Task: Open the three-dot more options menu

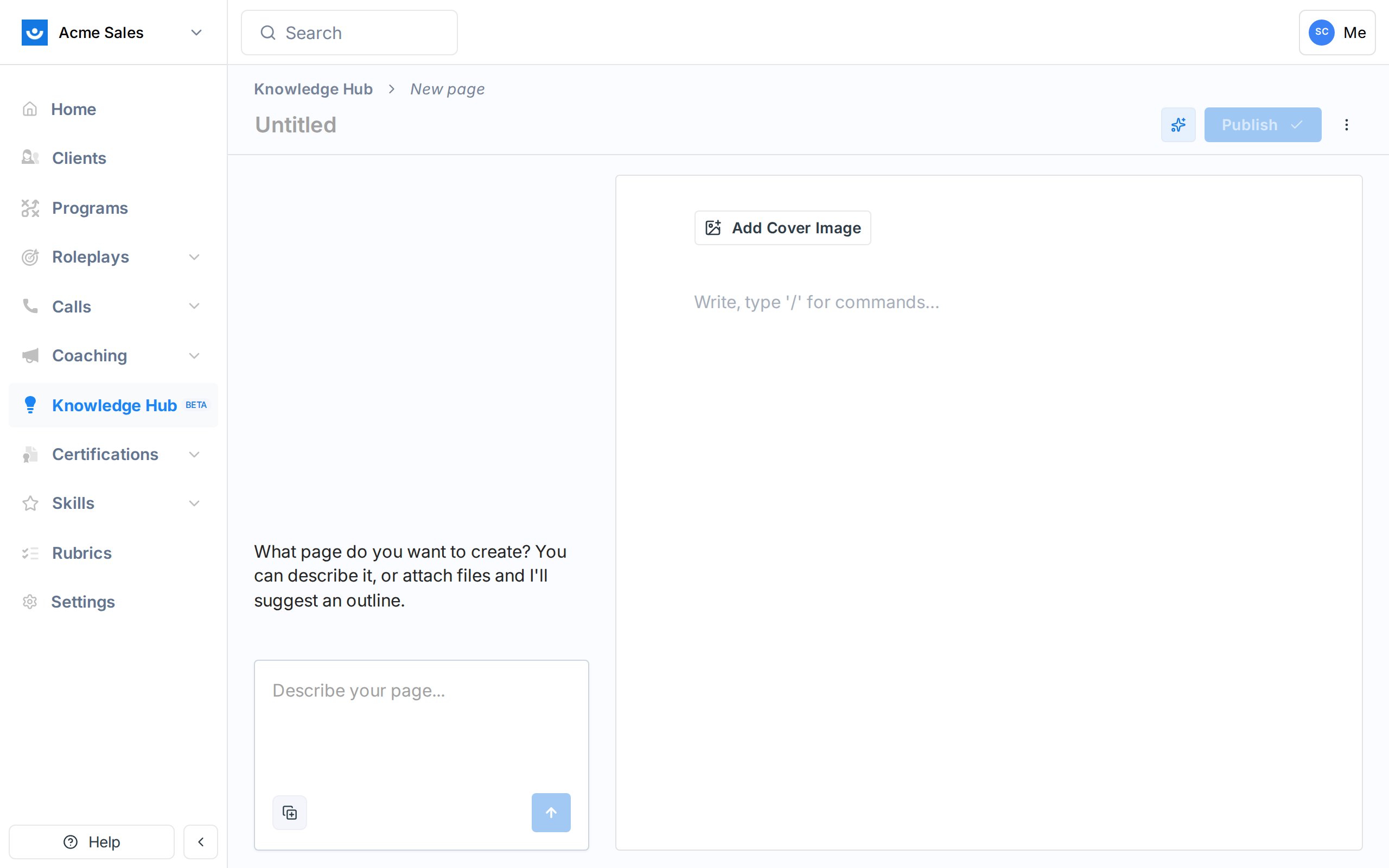Action: click(1346, 125)
